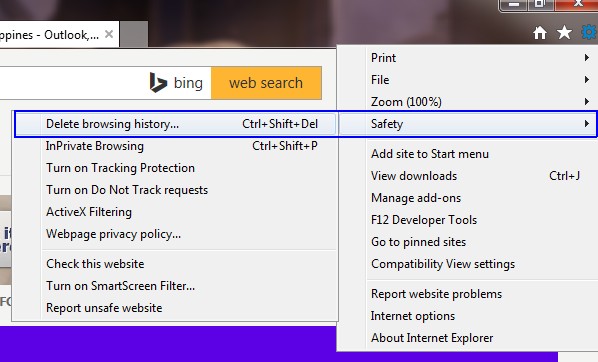Choose Add site to Start menu

(x=468, y=154)
